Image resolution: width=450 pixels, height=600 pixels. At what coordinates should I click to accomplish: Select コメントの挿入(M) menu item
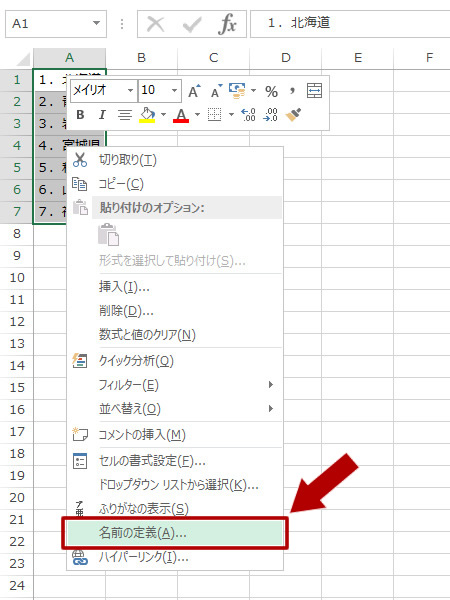(175, 434)
